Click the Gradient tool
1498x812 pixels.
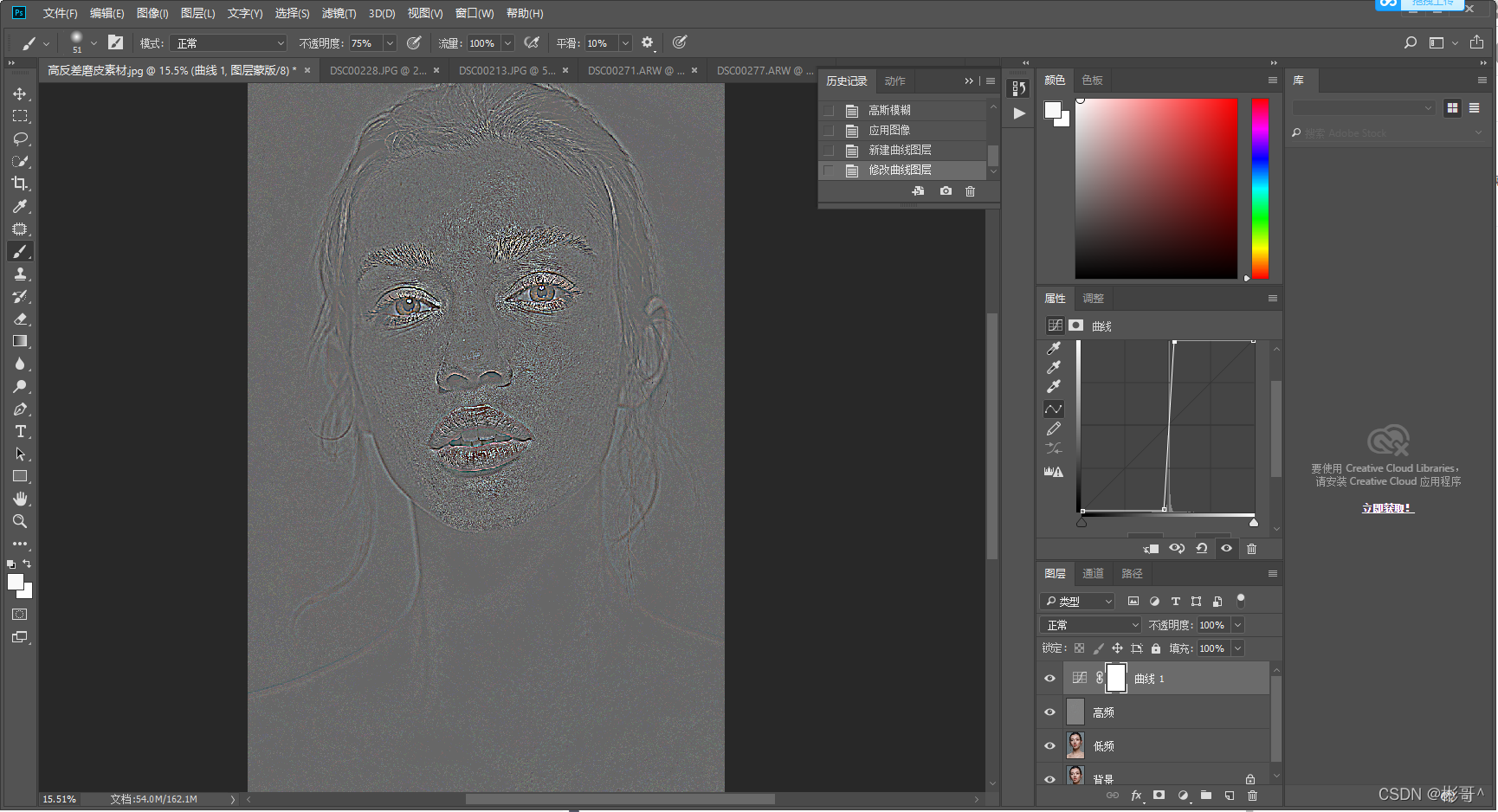20,341
